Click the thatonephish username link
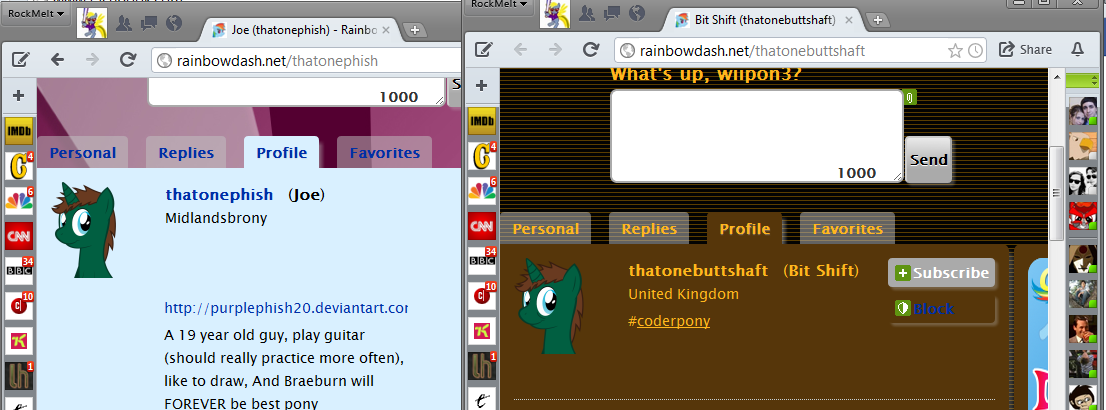The height and width of the screenshot is (410, 1106). click(x=219, y=194)
